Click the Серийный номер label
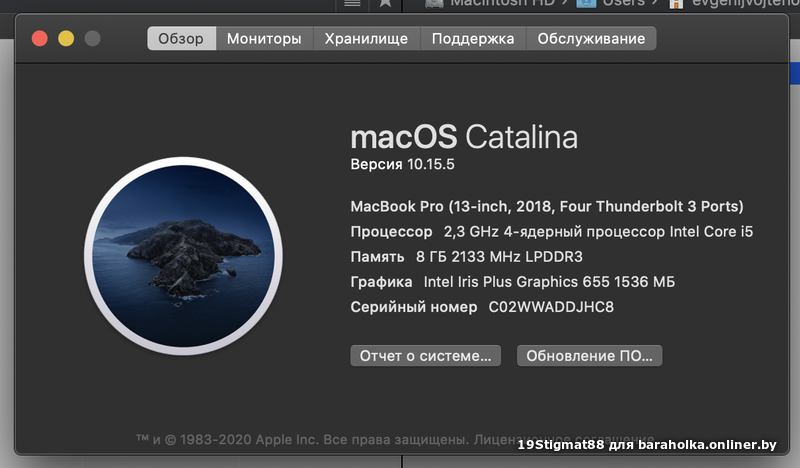 pyautogui.click(x=414, y=307)
